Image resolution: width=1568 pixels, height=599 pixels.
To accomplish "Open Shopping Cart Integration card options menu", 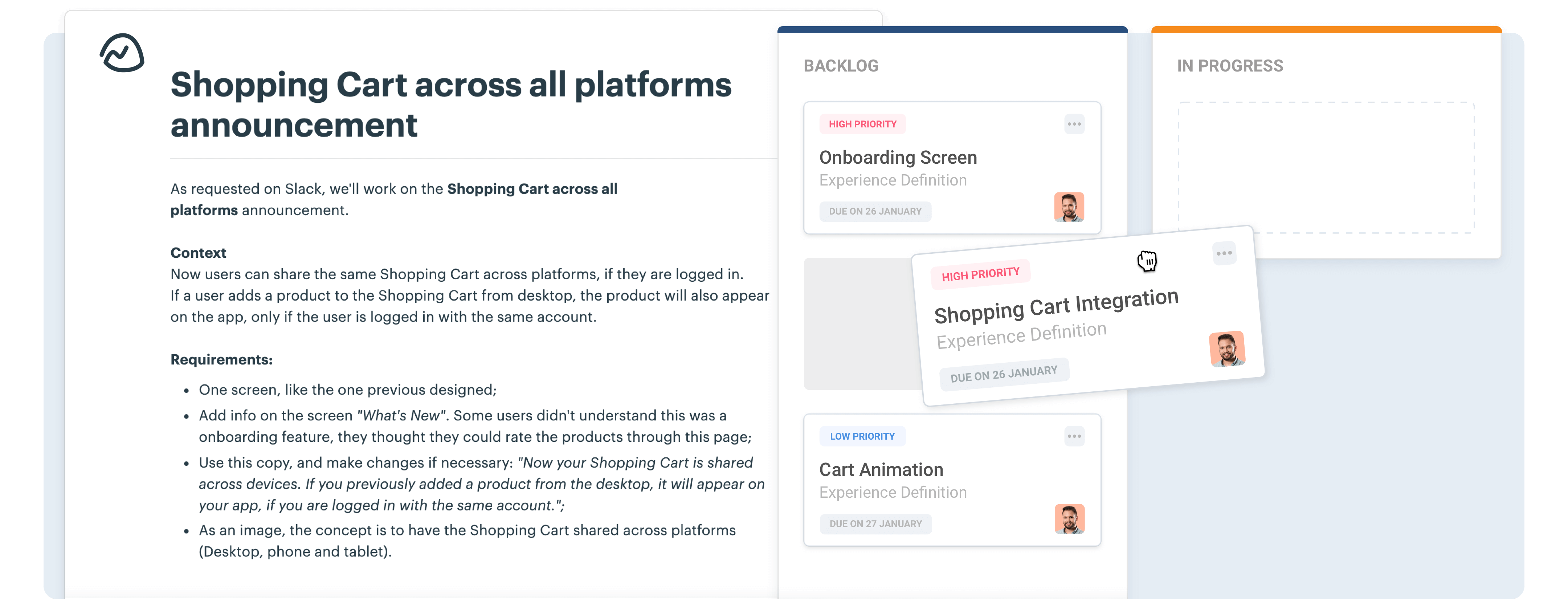I will [x=1224, y=253].
